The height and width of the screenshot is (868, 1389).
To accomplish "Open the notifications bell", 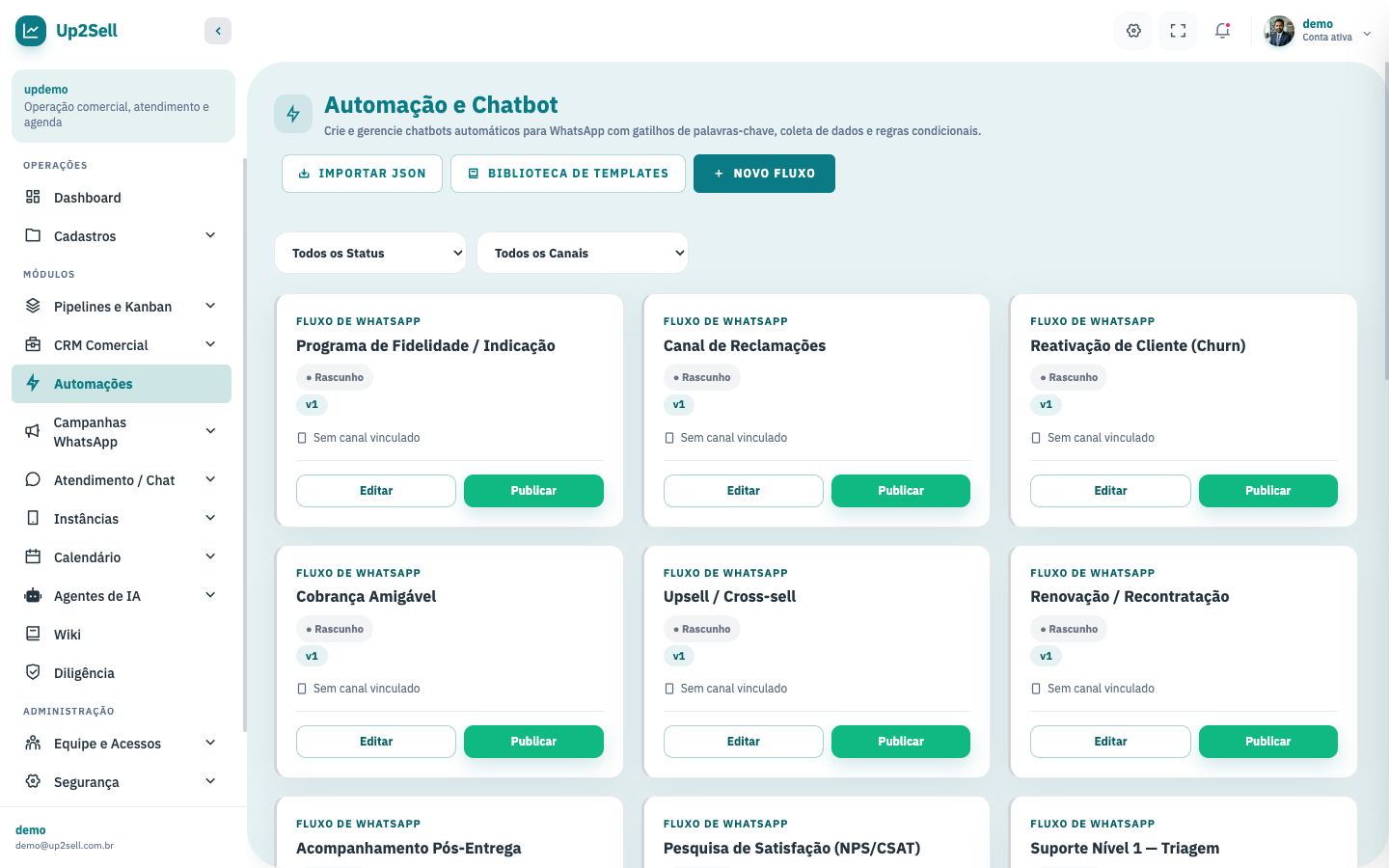I will tap(1222, 31).
